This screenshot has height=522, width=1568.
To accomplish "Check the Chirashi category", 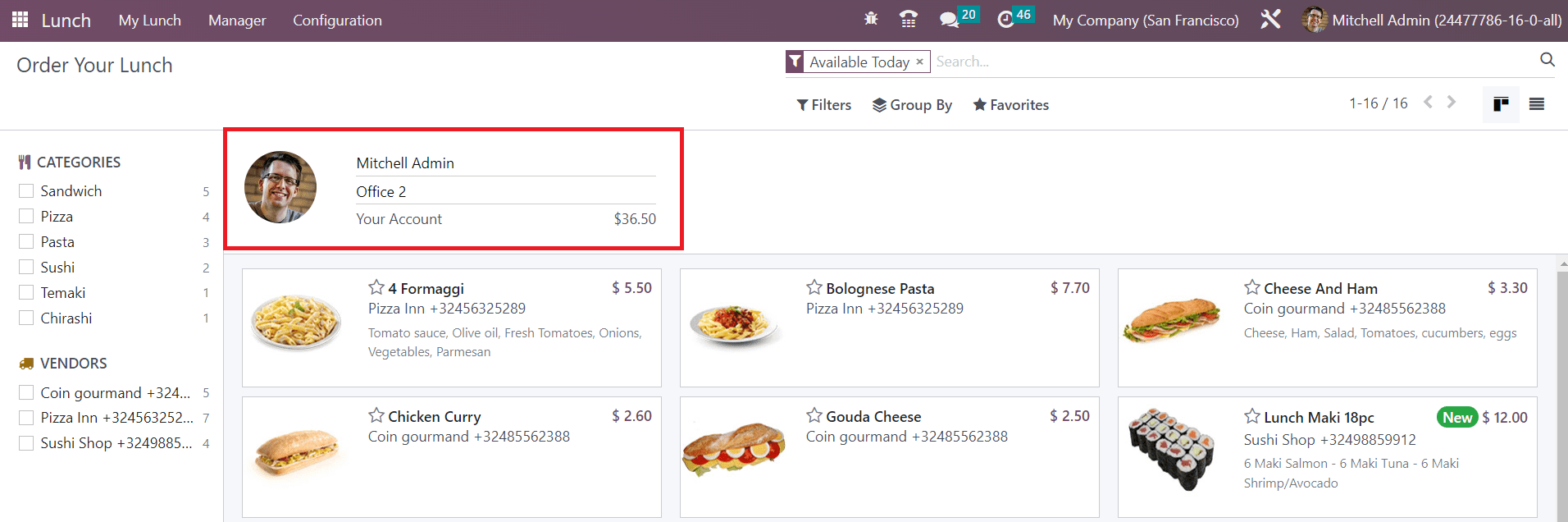I will (x=26, y=318).
